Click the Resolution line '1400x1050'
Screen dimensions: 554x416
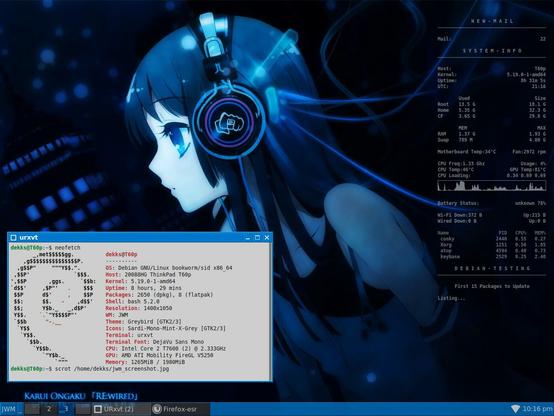coord(139,308)
